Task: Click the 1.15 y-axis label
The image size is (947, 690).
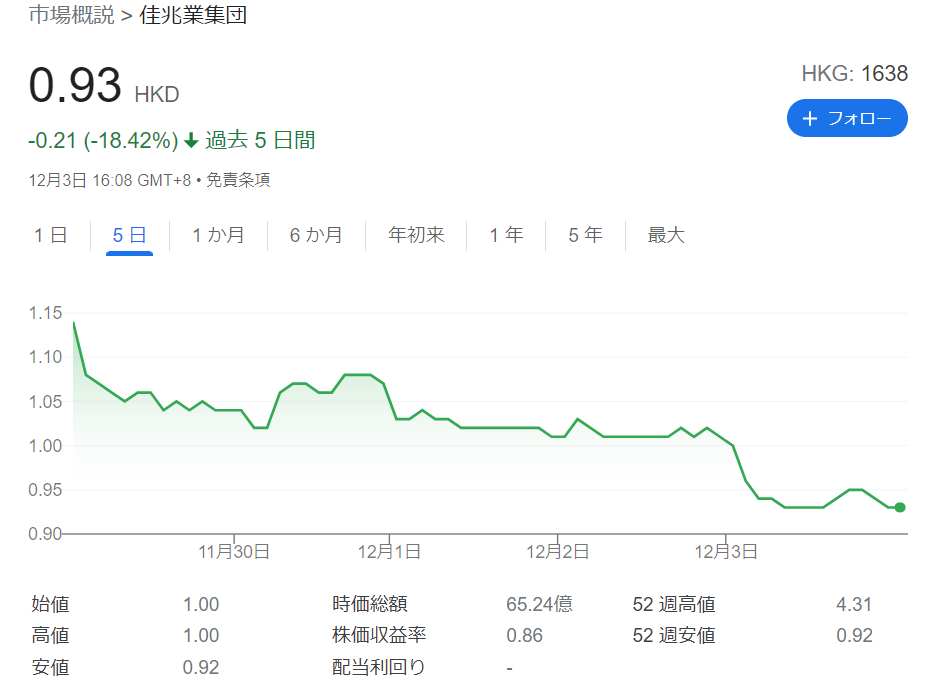Action: (x=45, y=313)
